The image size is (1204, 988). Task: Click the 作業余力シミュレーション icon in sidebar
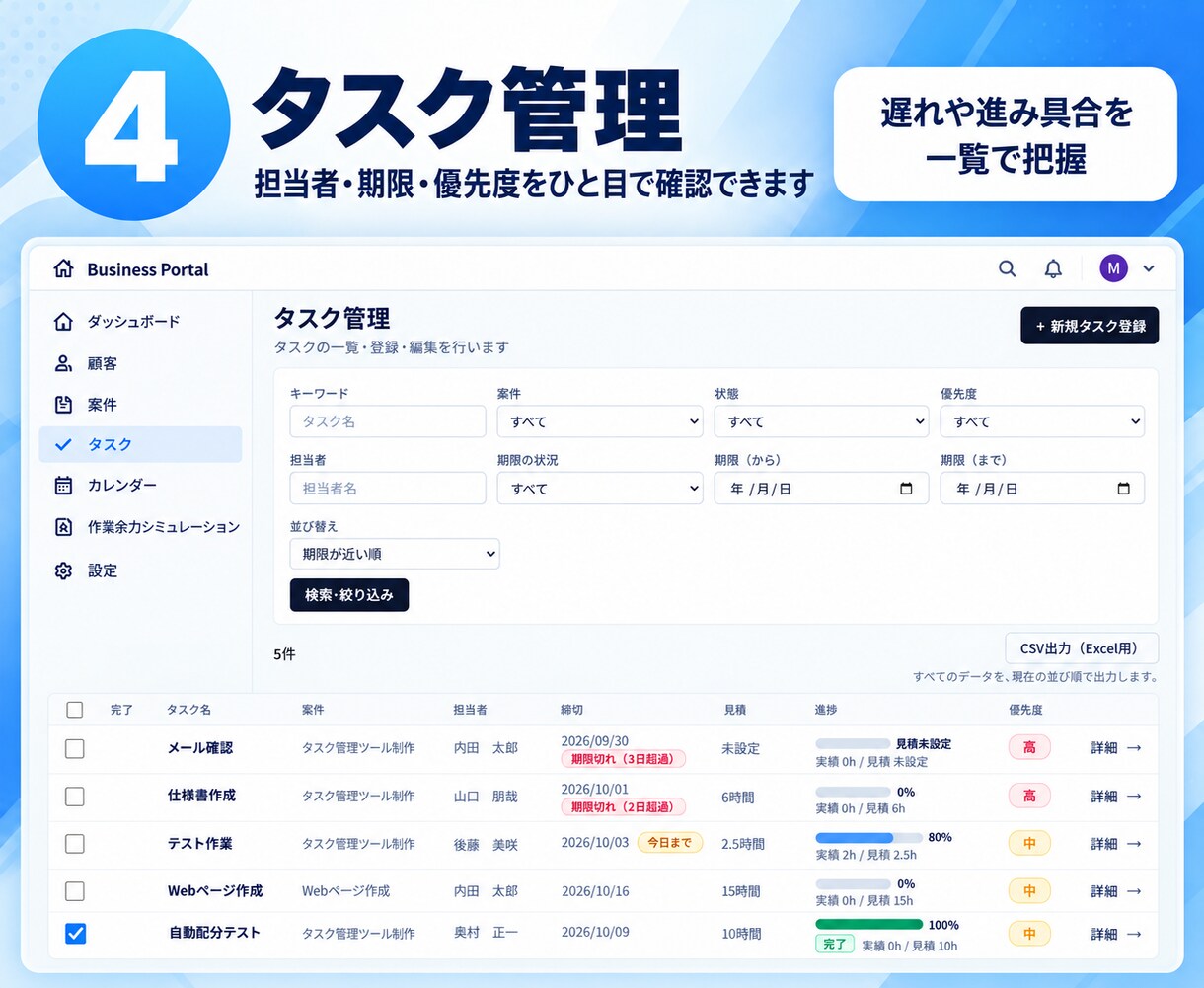(x=63, y=527)
